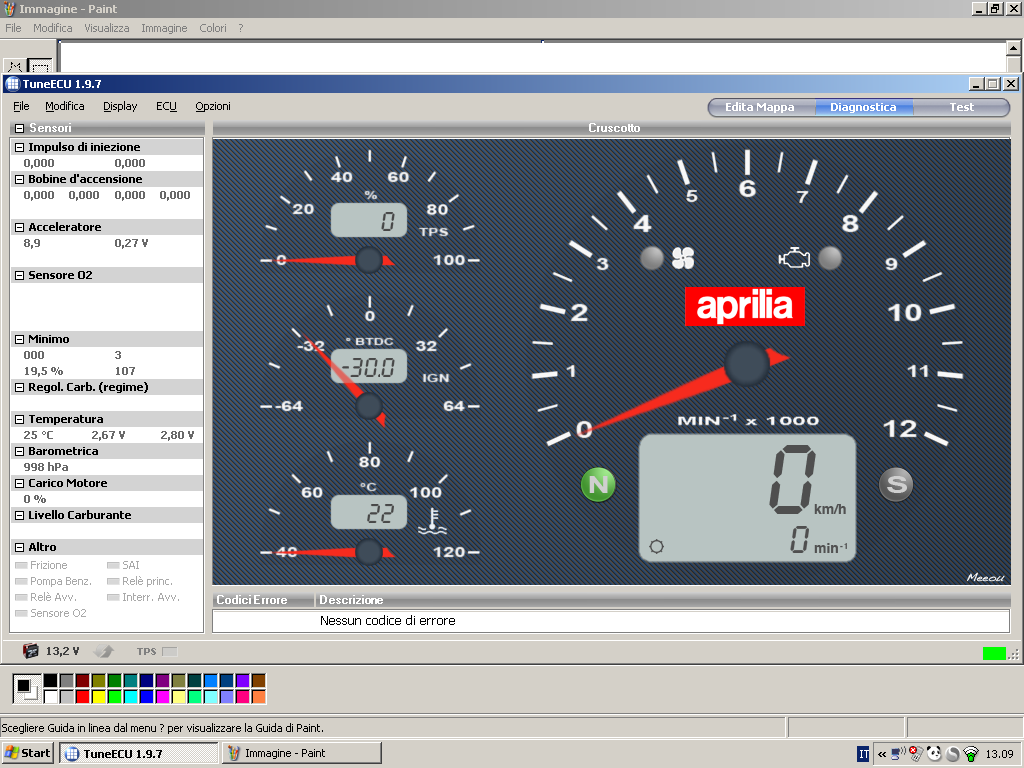Screen dimensions: 1024x768
Task: Pick the magenta swatch in Paint's palette
Action: 163,697
